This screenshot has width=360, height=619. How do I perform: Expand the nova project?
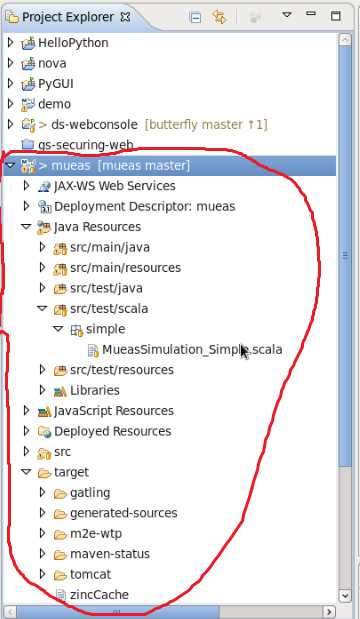click(x=11, y=63)
